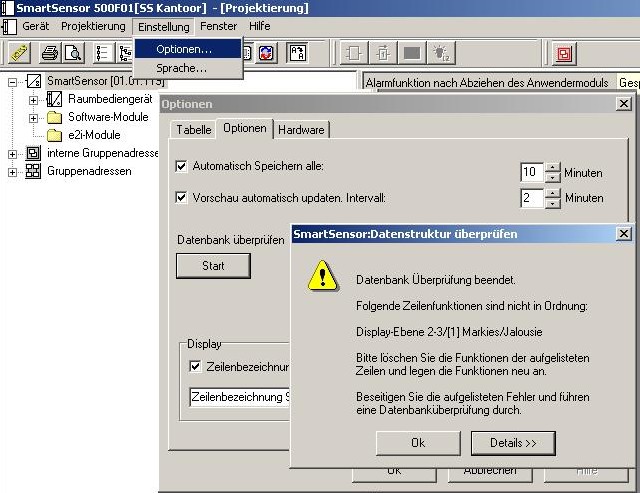Viewport: 640px width, 493px height.
Task: Increase the auto-save minutes spinner
Action: (553, 167)
